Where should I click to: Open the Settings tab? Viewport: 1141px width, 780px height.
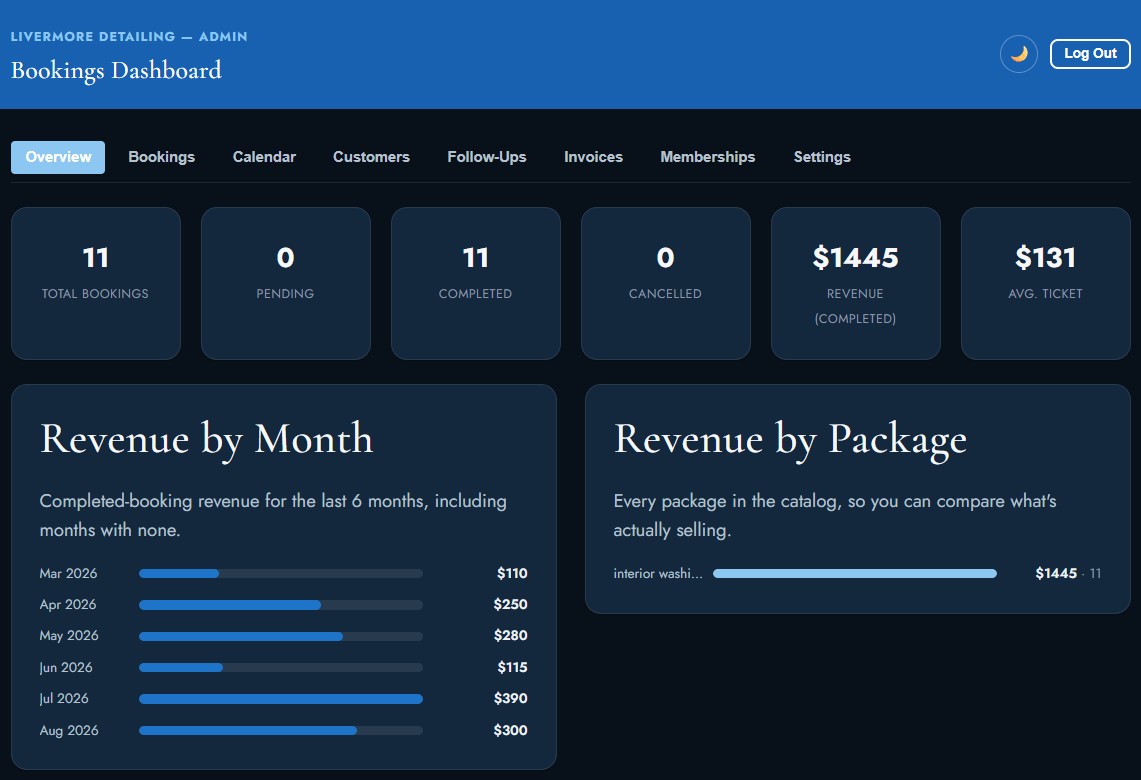[x=822, y=157]
